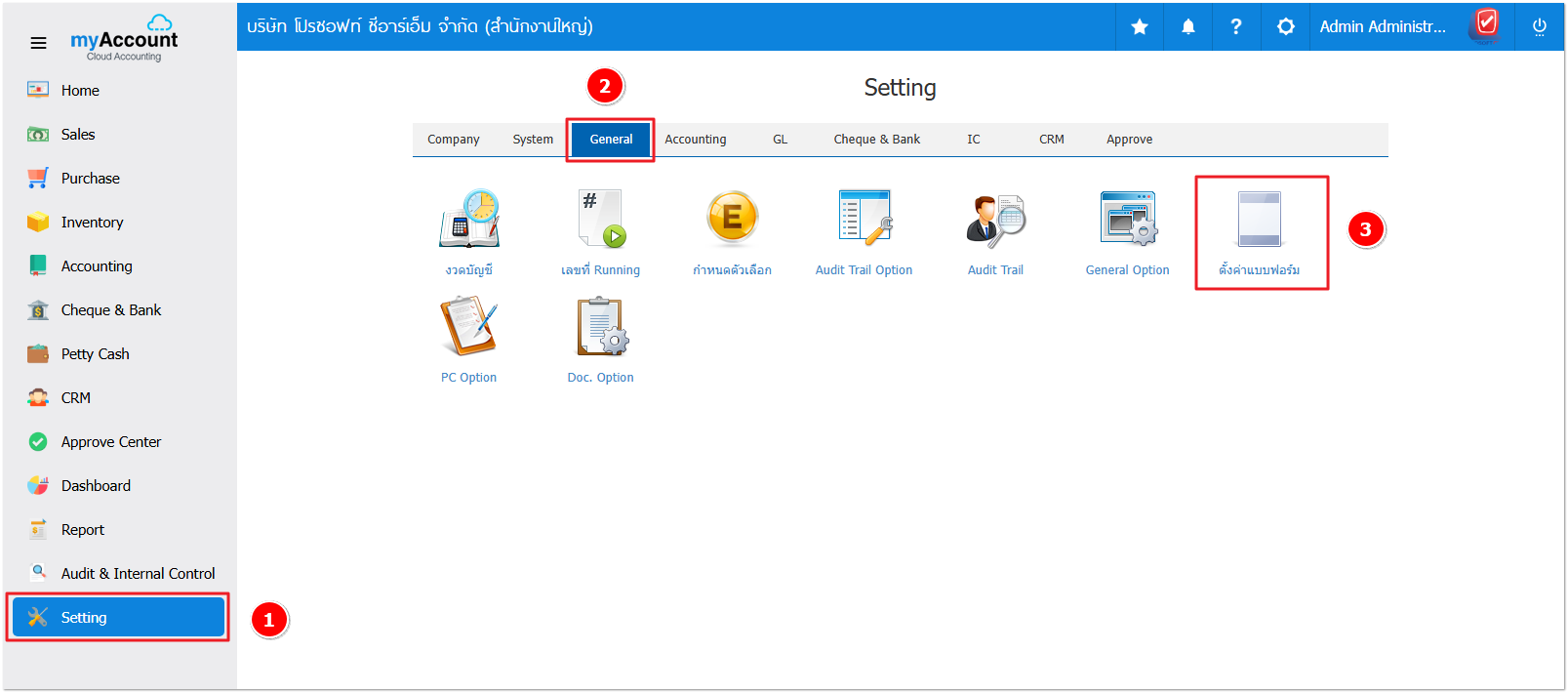Click the power logout icon
Image resolution: width=1568 pixels, height=693 pixels.
click(x=1540, y=27)
